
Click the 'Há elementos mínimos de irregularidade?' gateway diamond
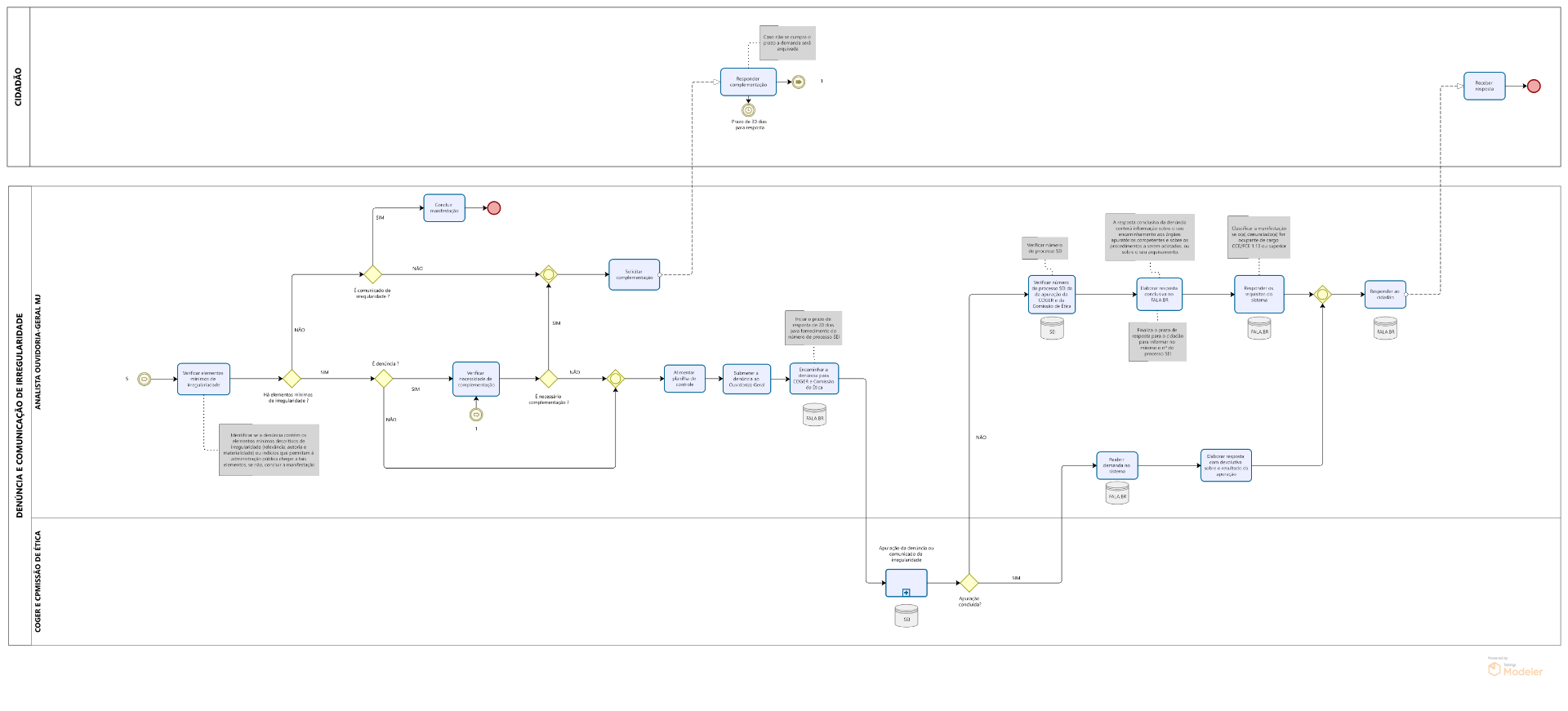click(x=292, y=379)
